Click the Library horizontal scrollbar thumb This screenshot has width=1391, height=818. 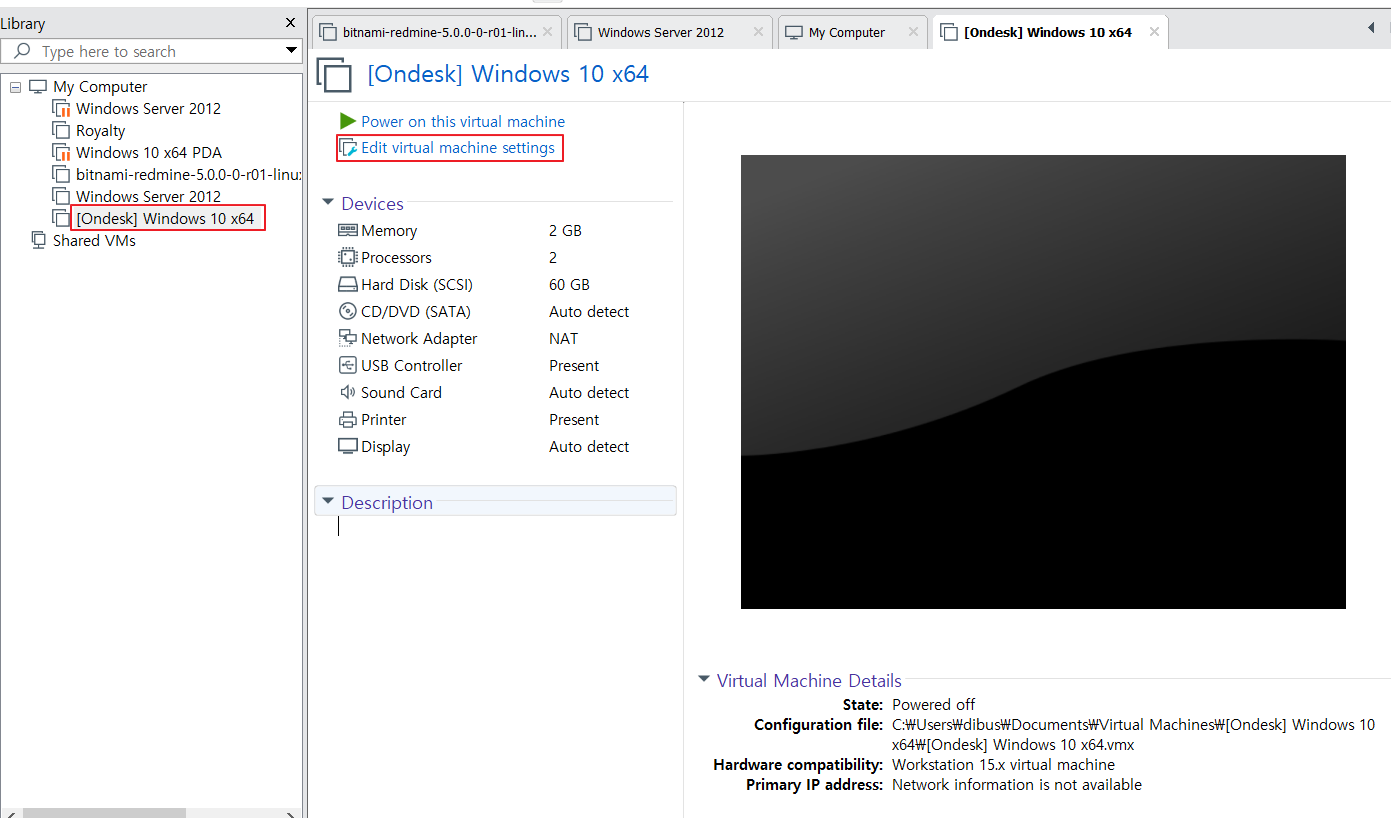click(x=104, y=812)
